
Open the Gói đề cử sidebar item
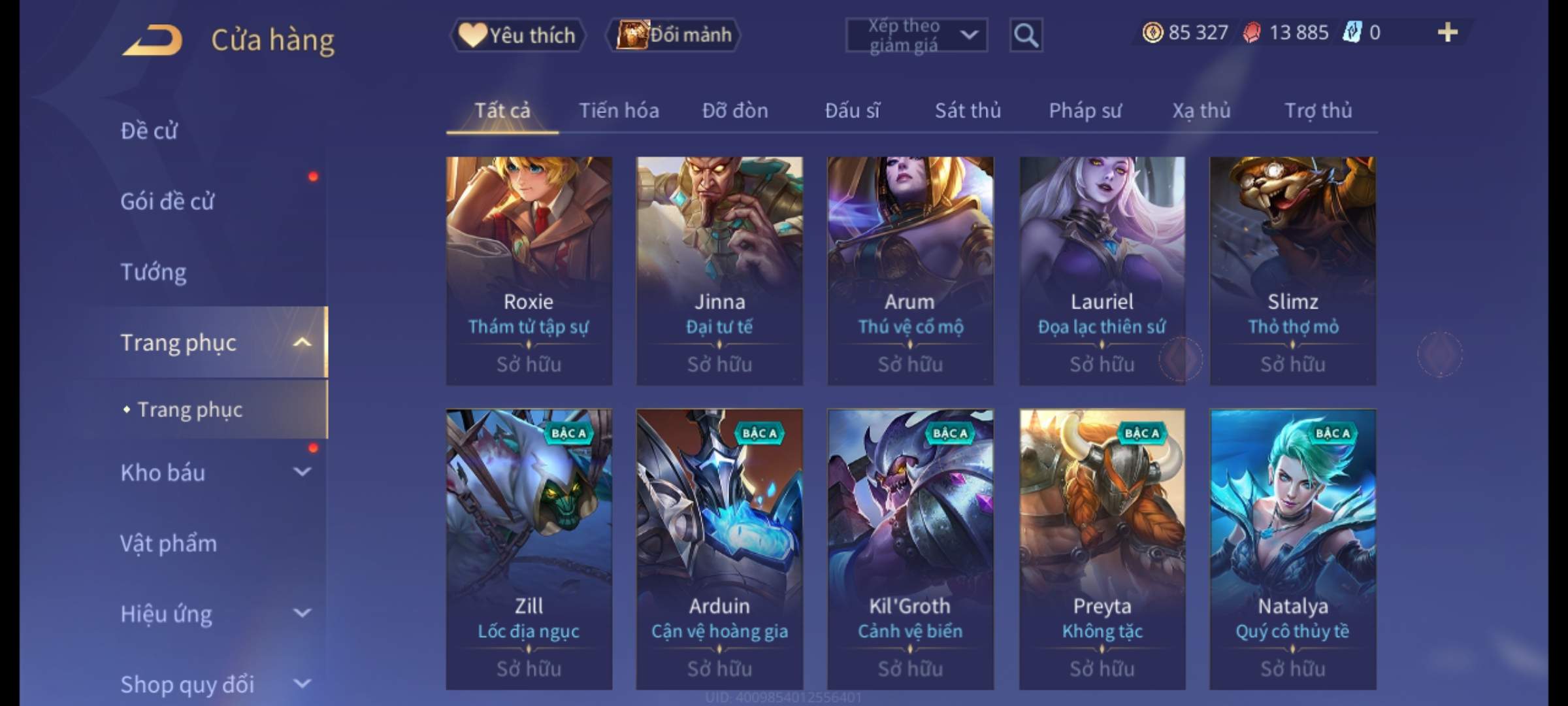[167, 201]
